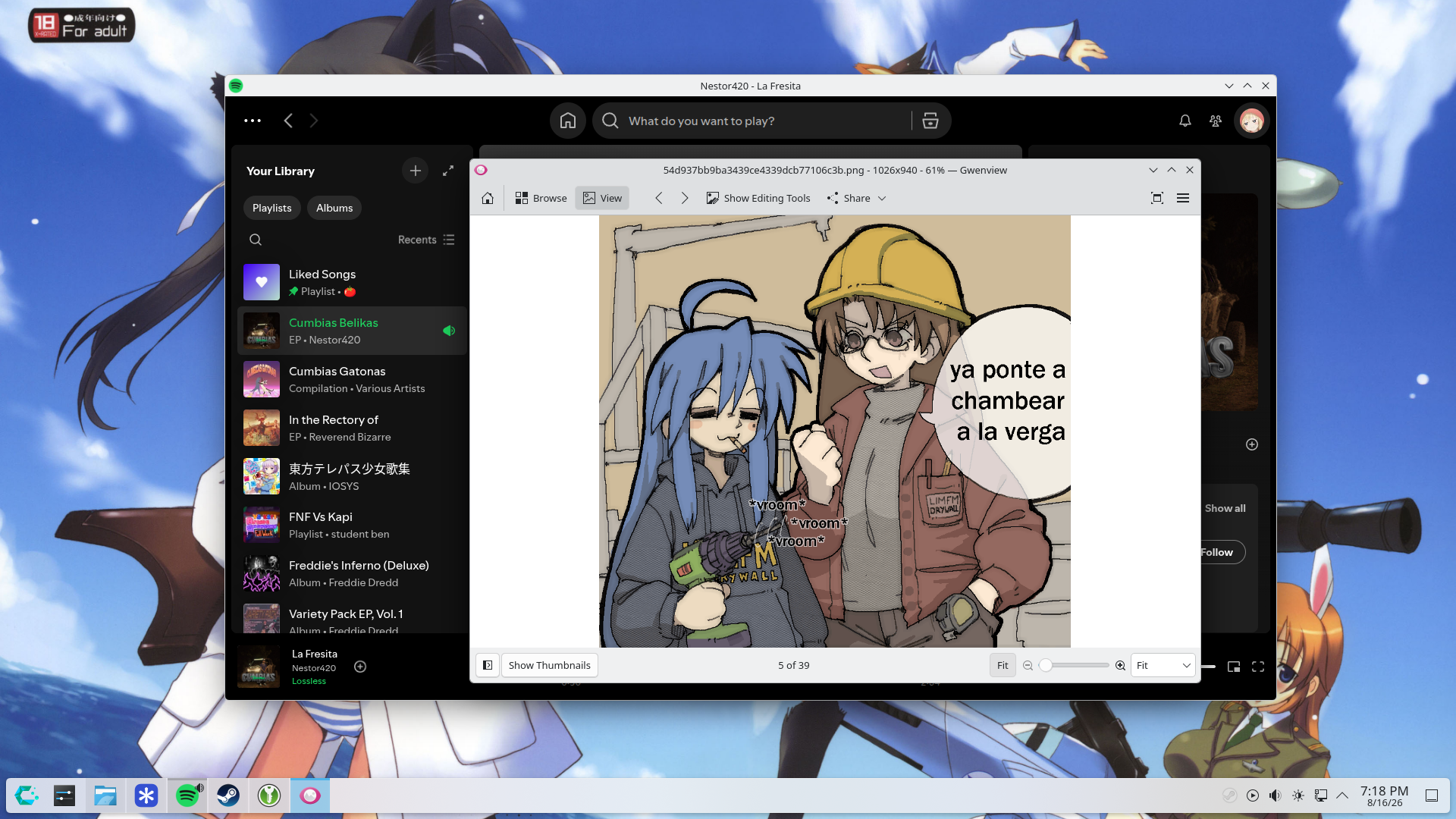1456x819 pixels.
Task: Filter library by Playlists
Action: (x=271, y=208)
